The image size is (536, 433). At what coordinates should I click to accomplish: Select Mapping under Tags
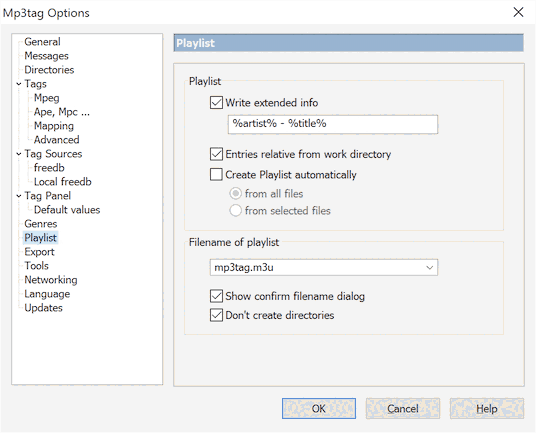pos(54,126)
